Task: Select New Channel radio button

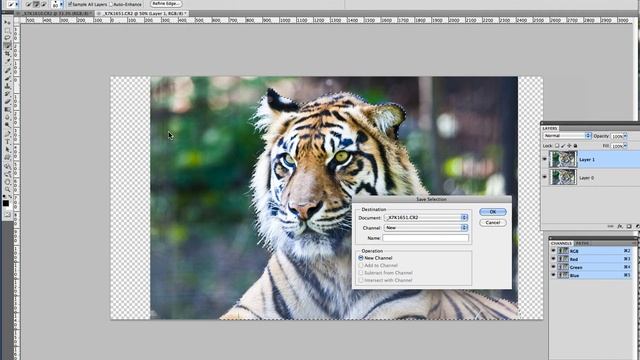Action: point(361,258)
